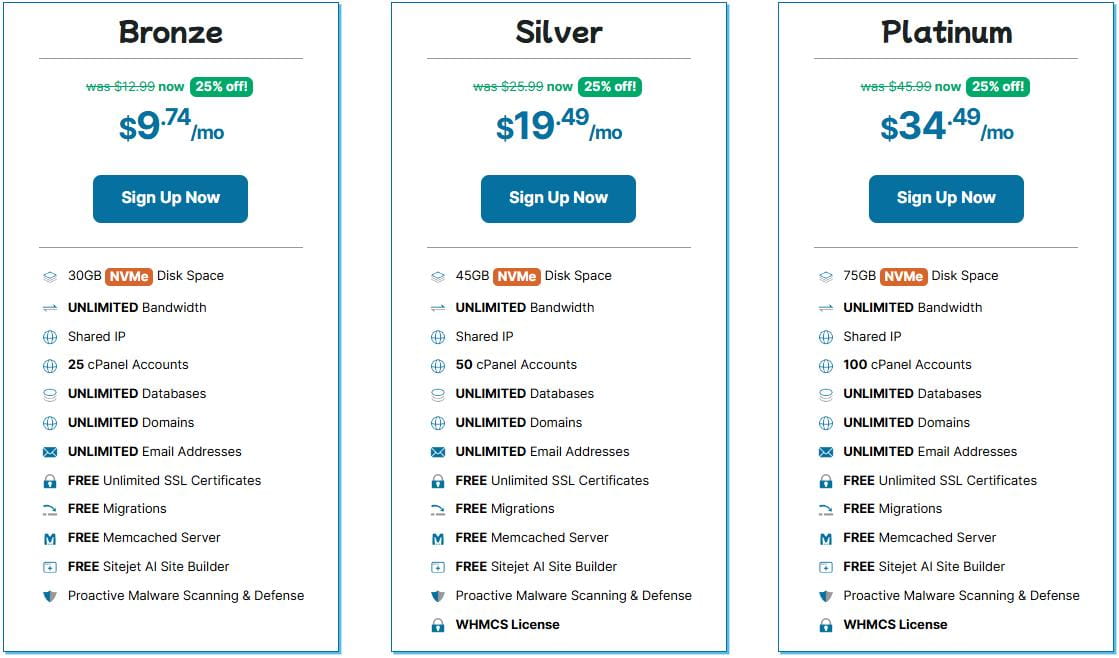1119x658 pixels.
Task: Click the Platinum SSL padlock icon
Action: tap(825, 481)
